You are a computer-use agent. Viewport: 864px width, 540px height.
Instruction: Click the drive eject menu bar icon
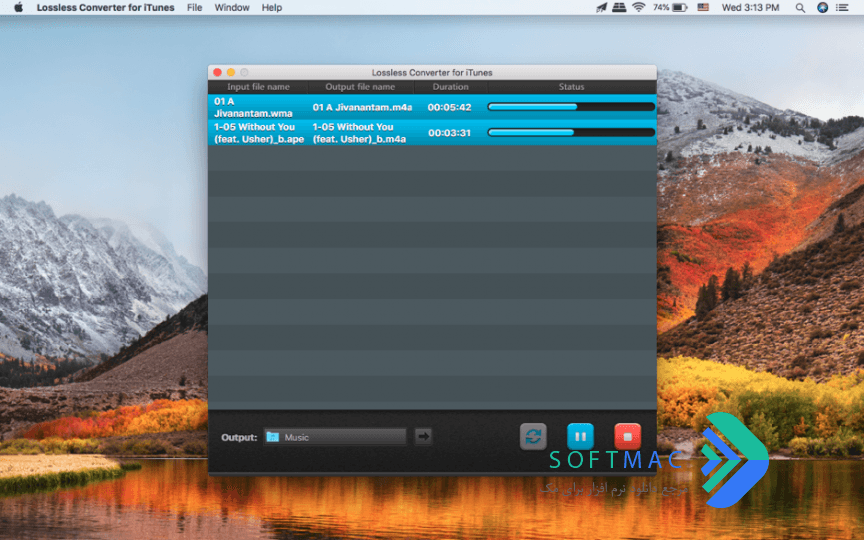click(x=619, y=7)
